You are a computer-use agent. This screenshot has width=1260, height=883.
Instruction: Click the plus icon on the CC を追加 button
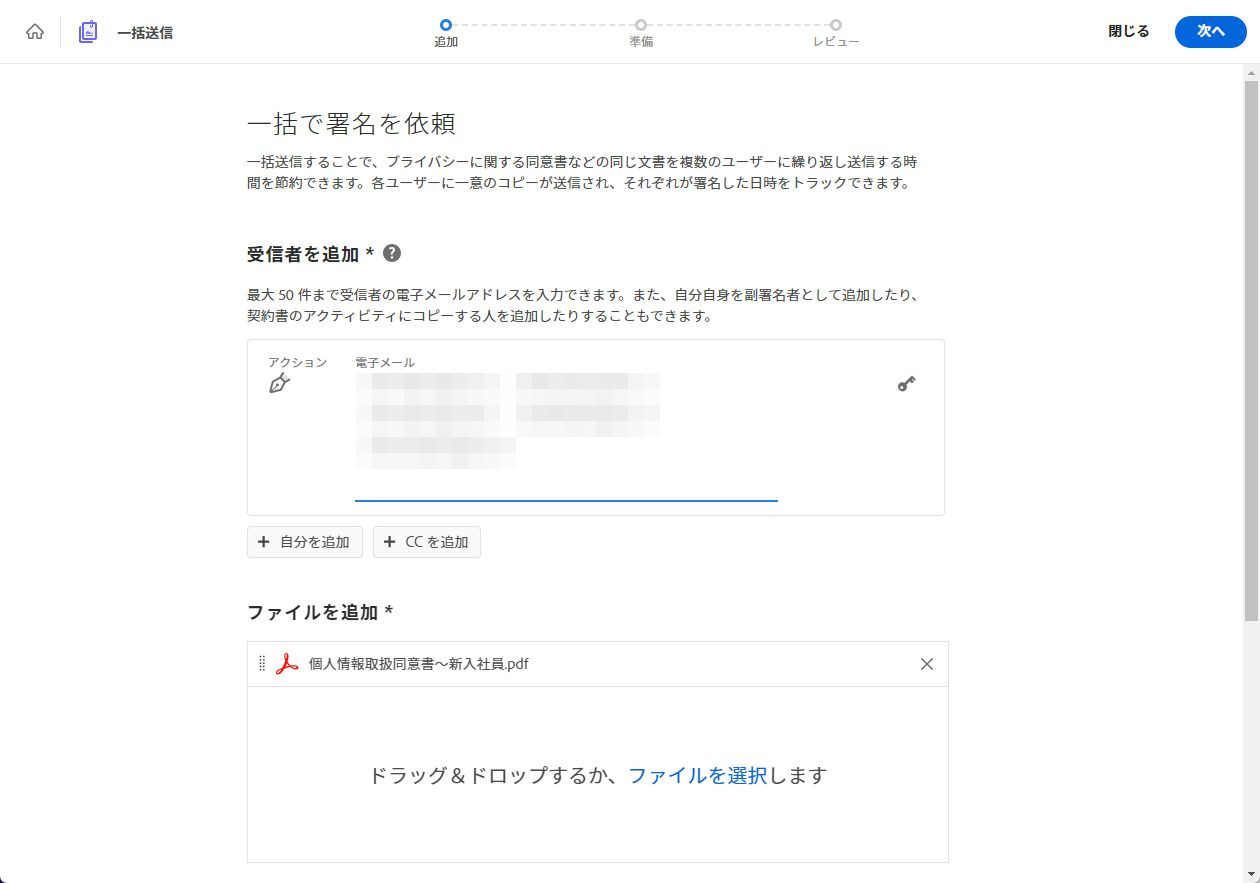pos(388,542)
